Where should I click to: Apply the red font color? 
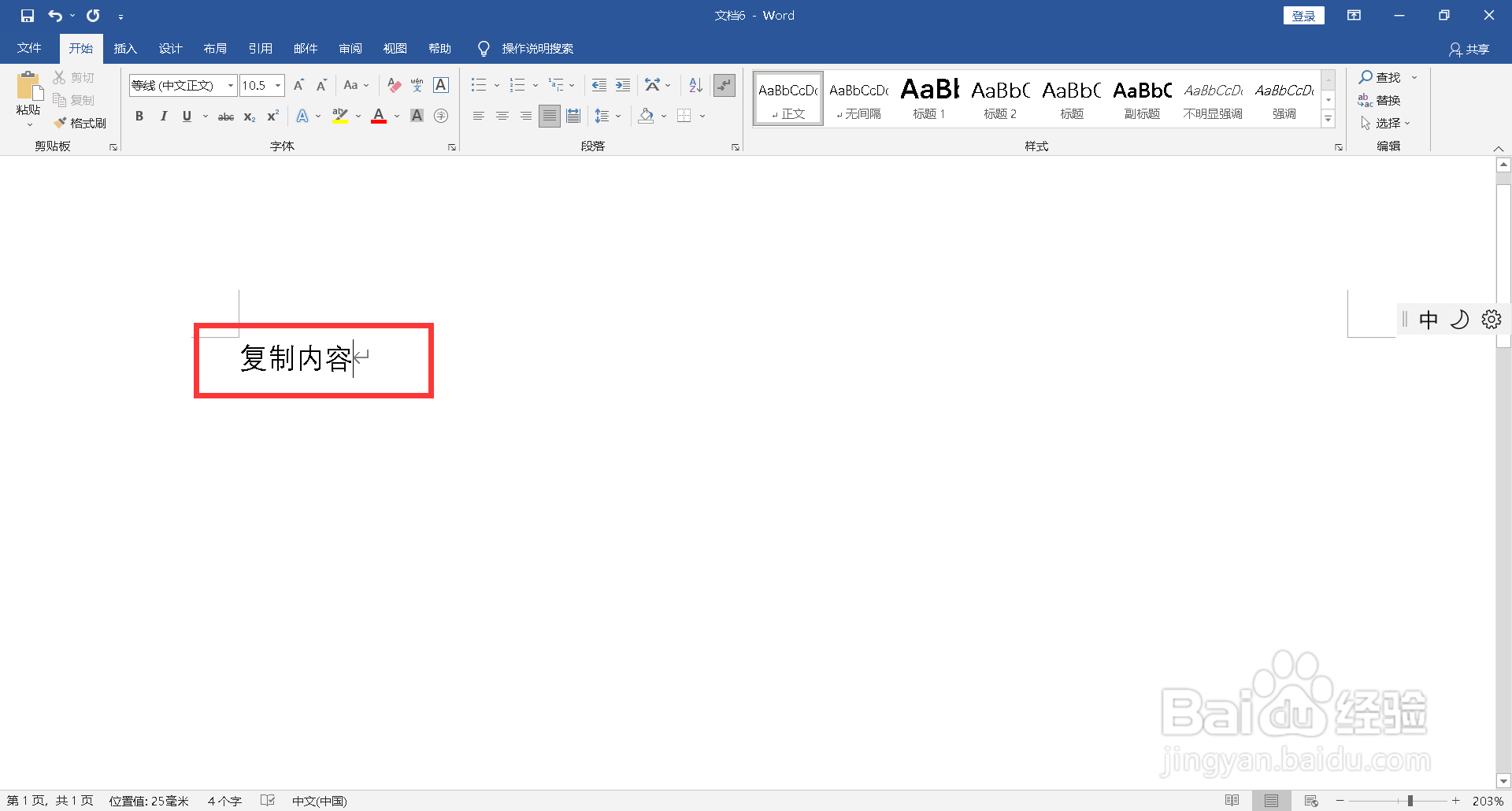click(379, 117)
